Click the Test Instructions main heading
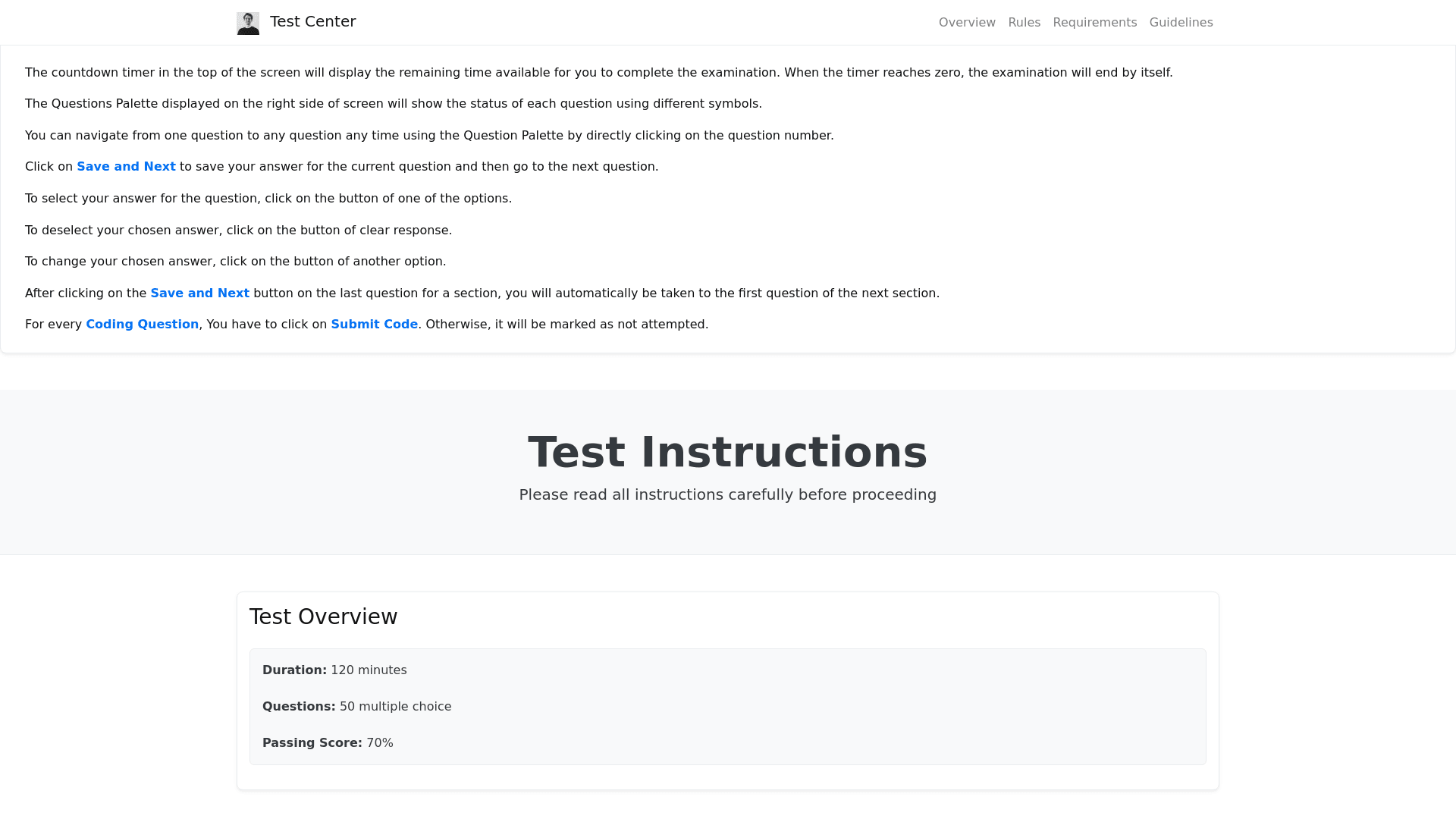This screenshot has height=819, width=1456. pyautogui.click(x=727, y=452)
